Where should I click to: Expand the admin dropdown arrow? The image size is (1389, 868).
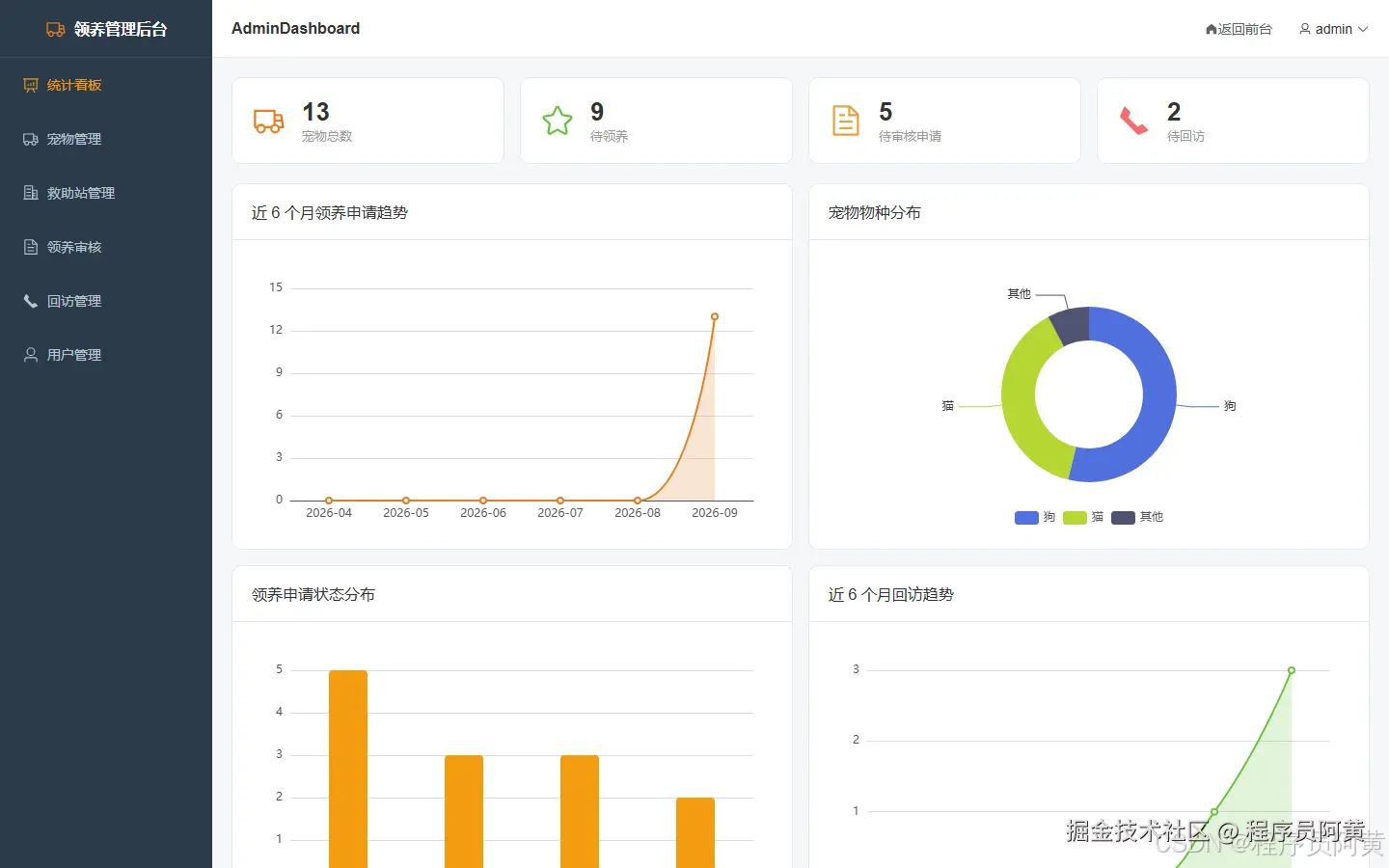[1363, 30]
